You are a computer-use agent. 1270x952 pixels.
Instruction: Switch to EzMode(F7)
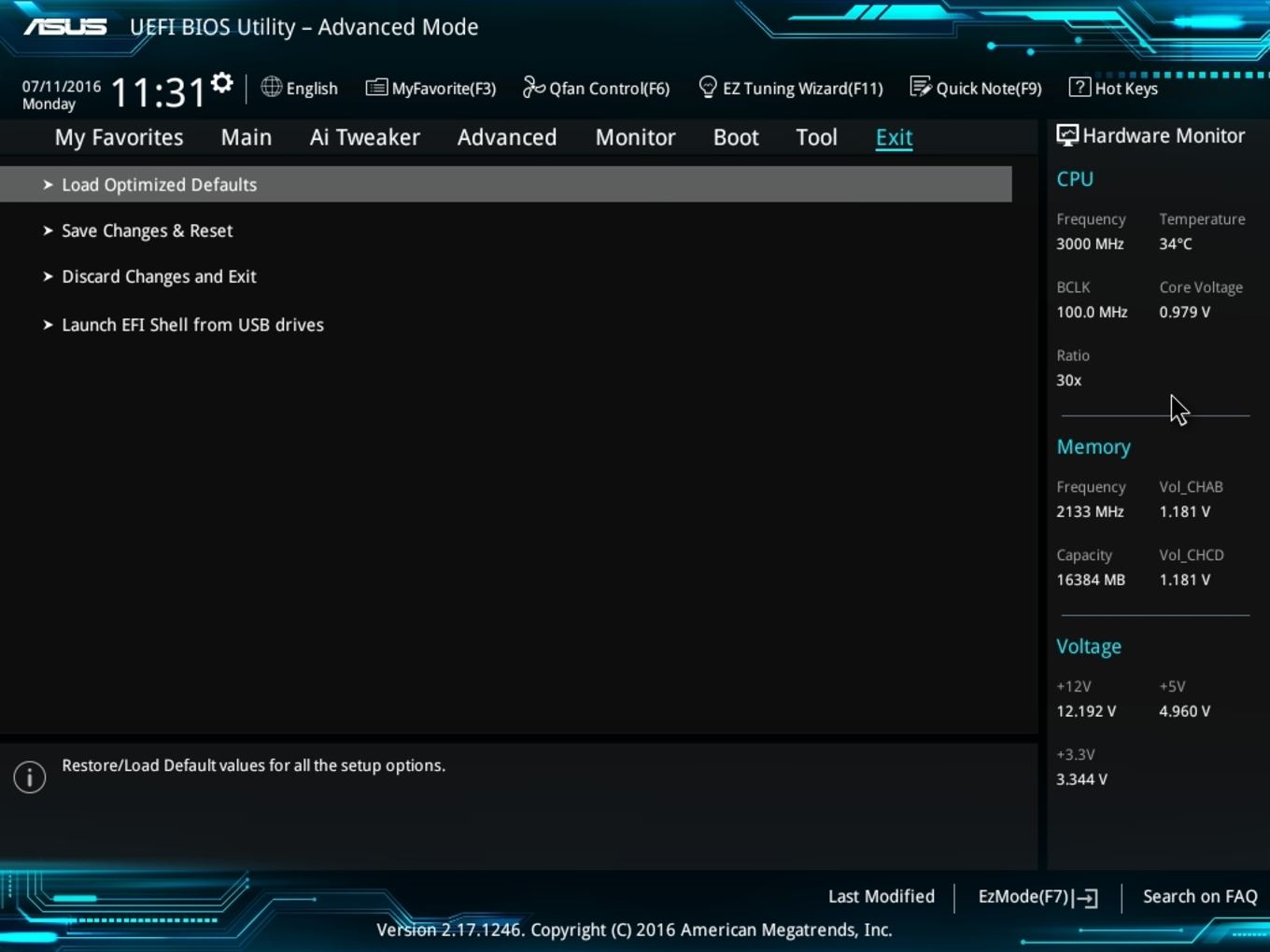(x=1023, y=896)
